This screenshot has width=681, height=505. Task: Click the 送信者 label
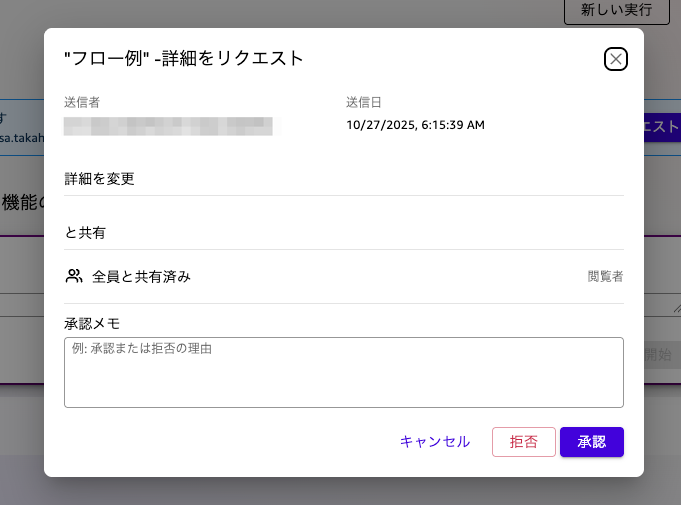tap(82, 102)
